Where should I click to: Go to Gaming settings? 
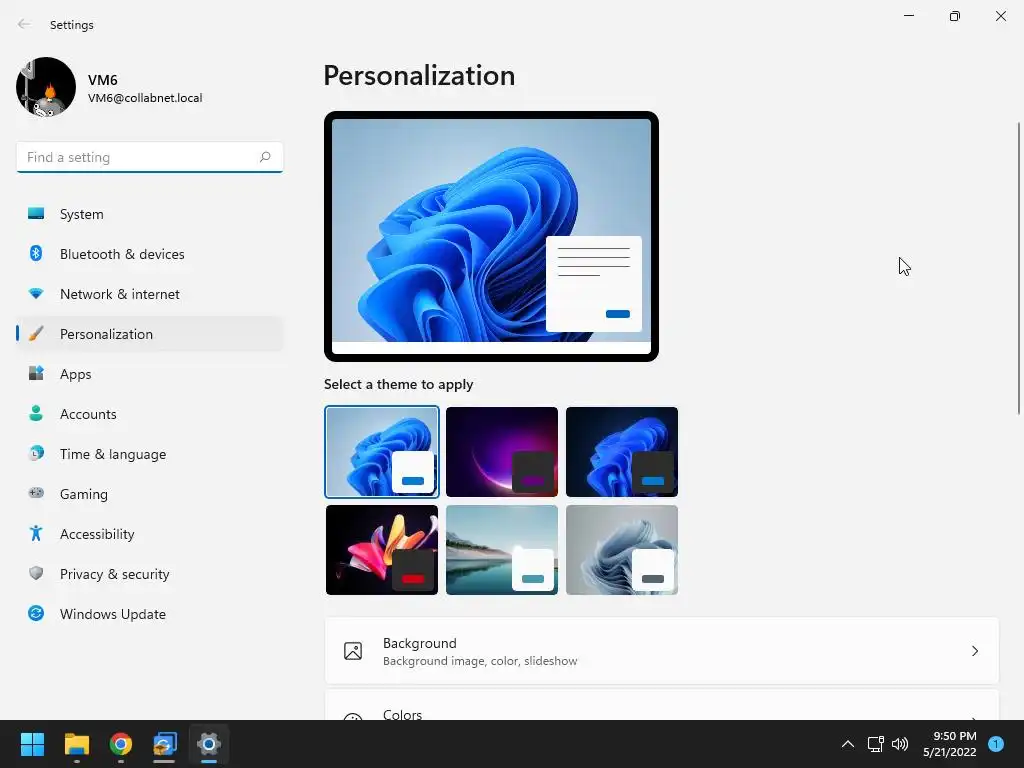150,494
